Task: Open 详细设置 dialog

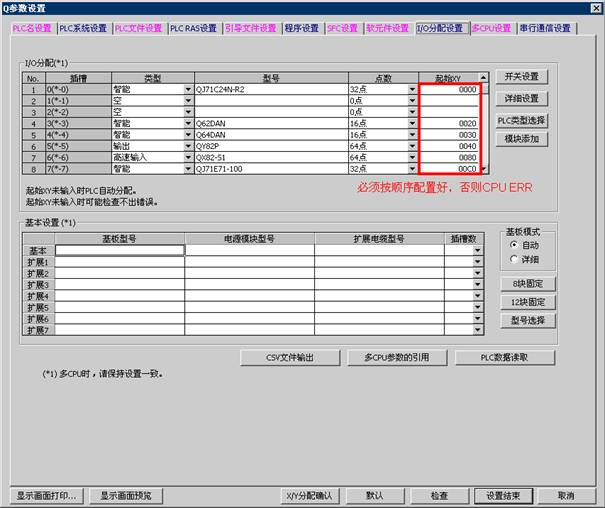Action: click(x=521, y=99)
